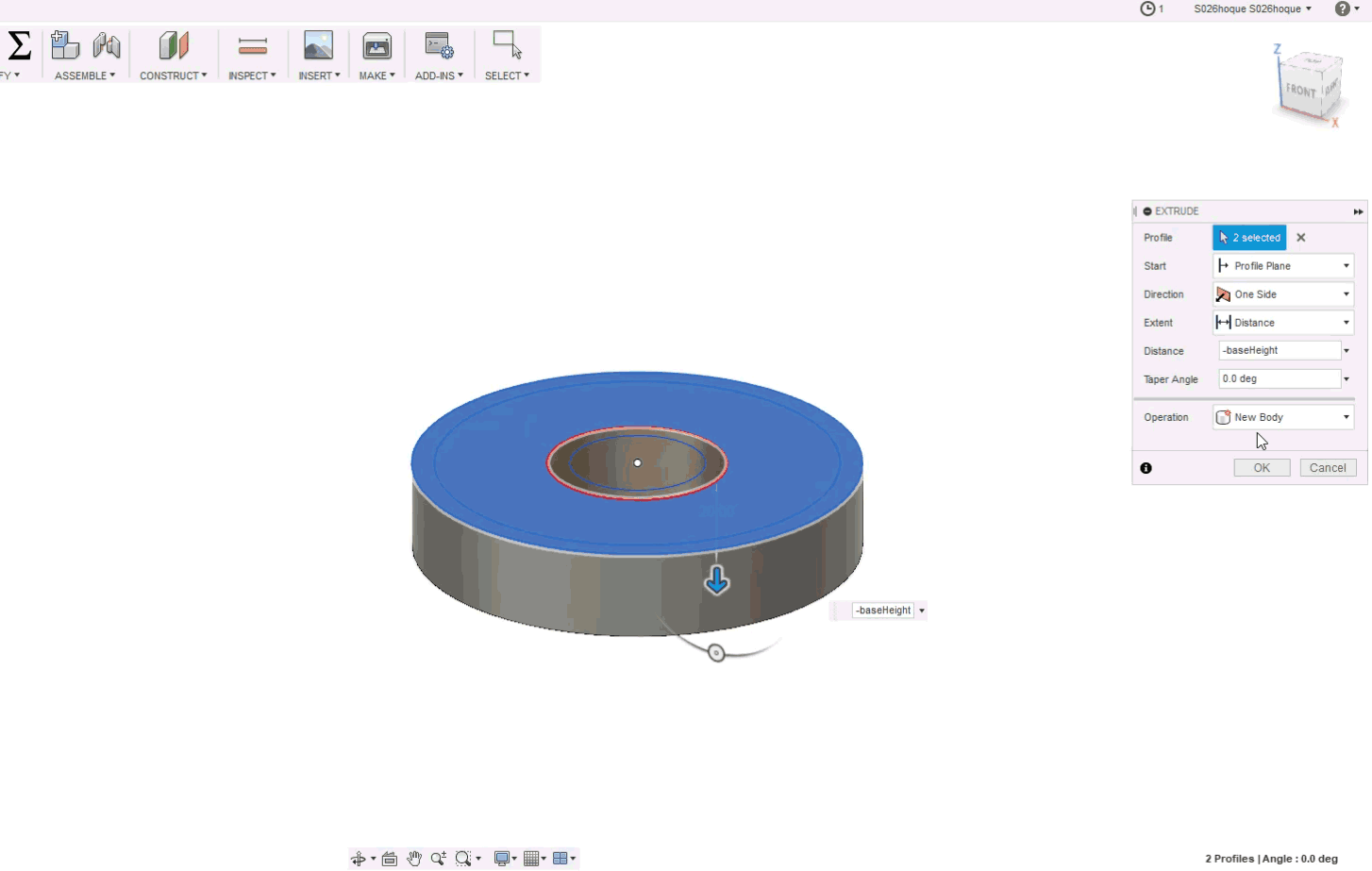Open the INSERT menu
This screenshot has width=1372, height=871.
click(x=319, y=75)
